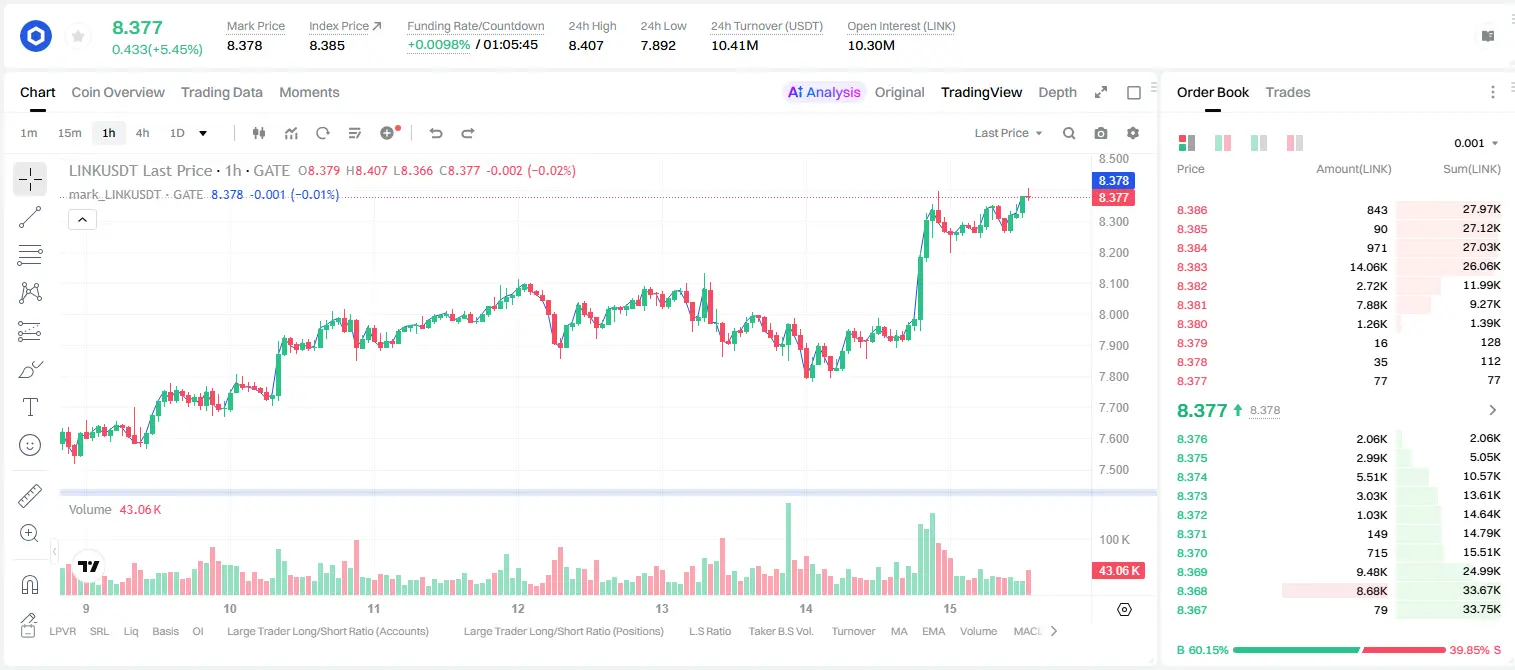Screen dimensions: 1515x670
Task: Take a chart snapshot with camera icon
Action: [1101, 133]
